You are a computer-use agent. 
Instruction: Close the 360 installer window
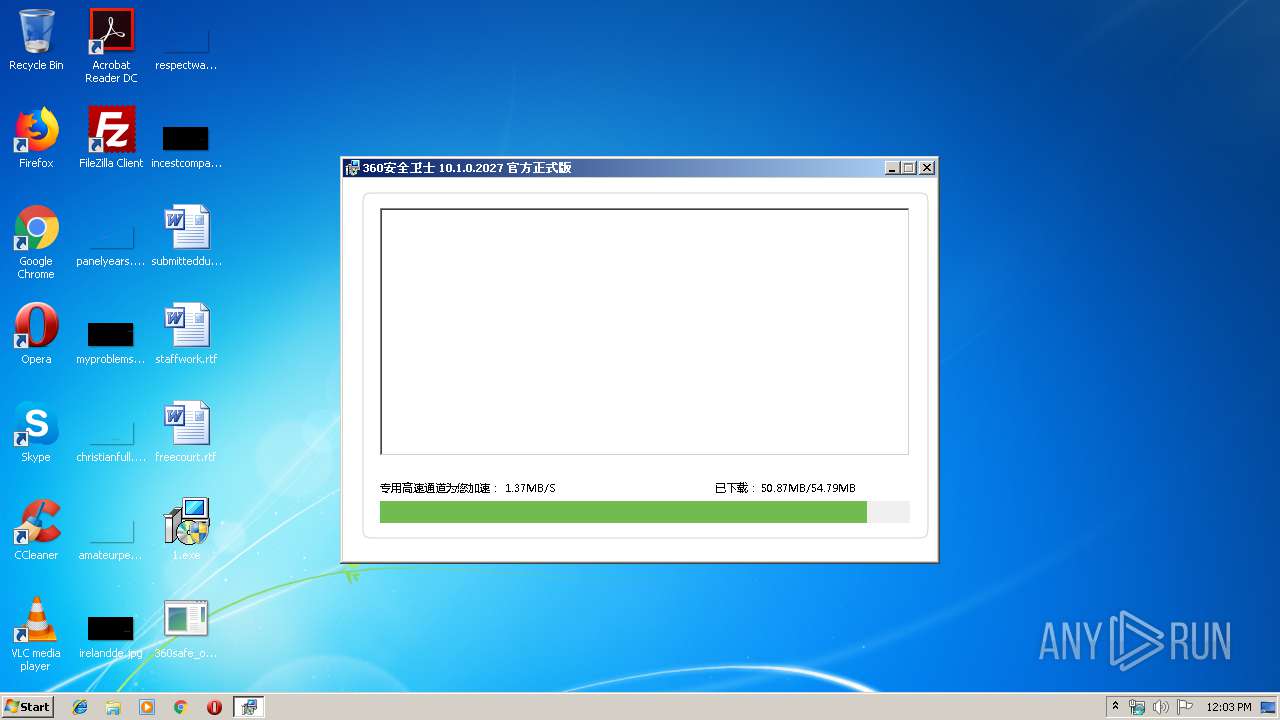pyautogui.click(x=927, y=168)
